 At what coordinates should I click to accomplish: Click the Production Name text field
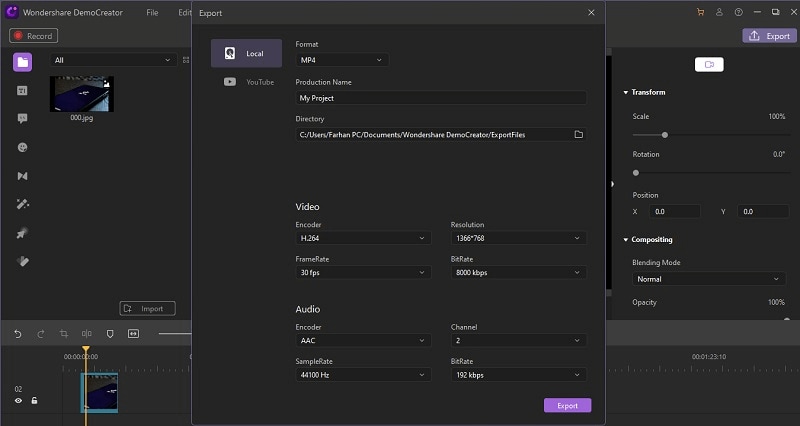click(x=440, y=98)
